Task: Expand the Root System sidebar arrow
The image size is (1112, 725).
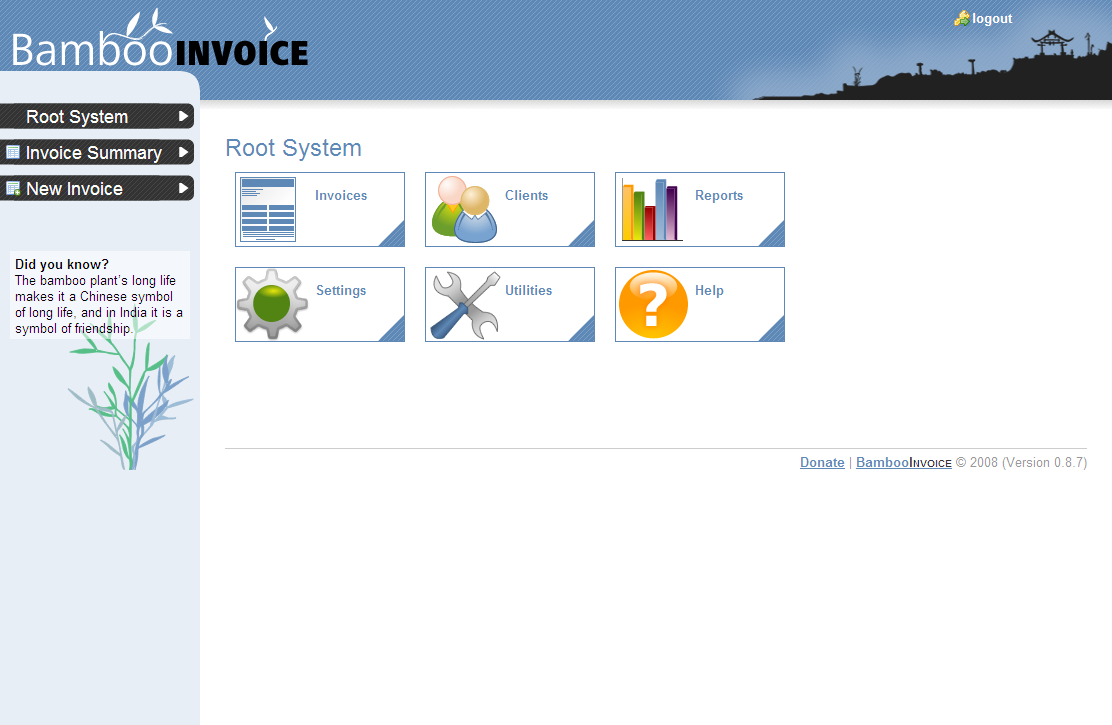Action: [x=181, y=116]
